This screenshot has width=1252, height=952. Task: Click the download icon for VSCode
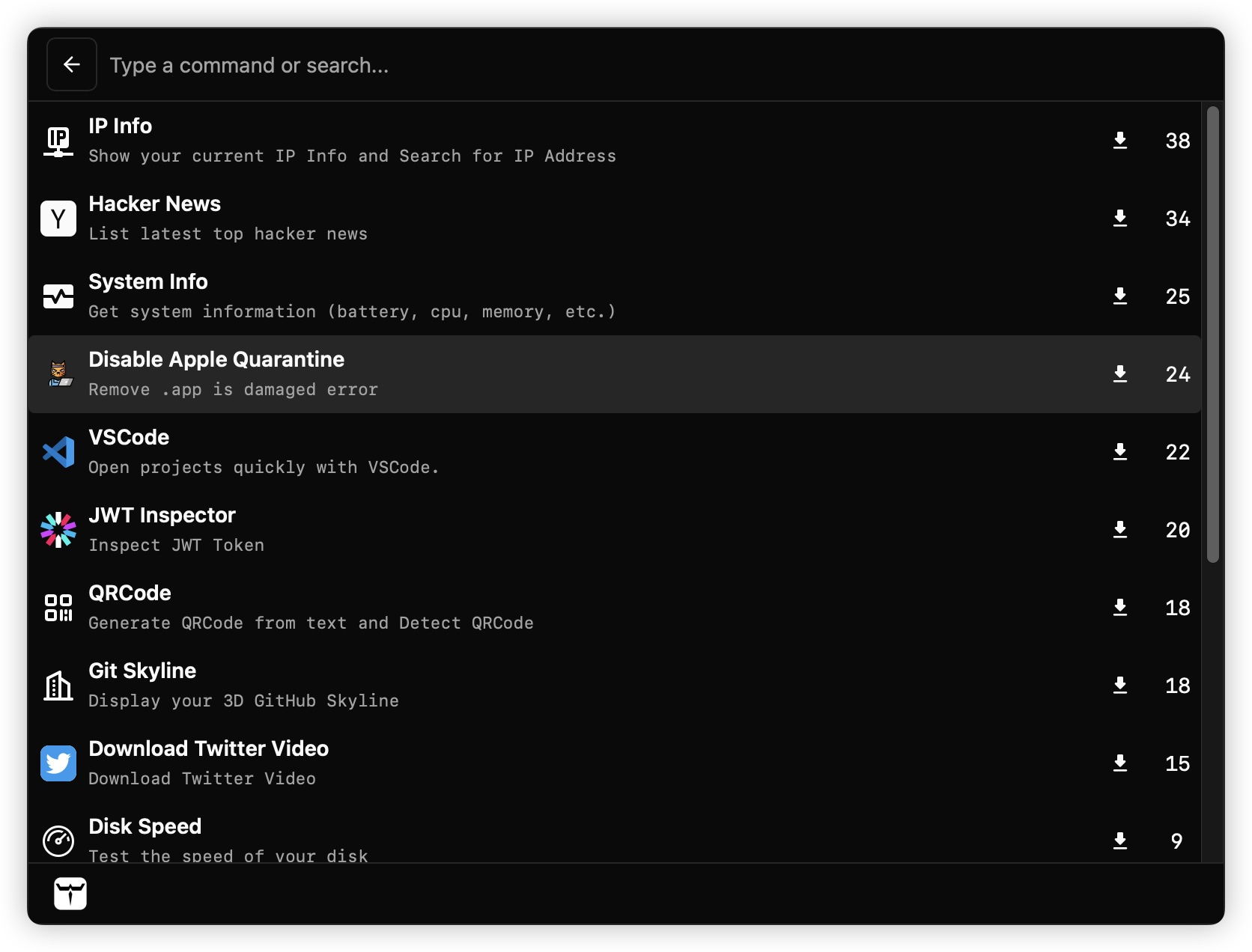click(1120, 452)
